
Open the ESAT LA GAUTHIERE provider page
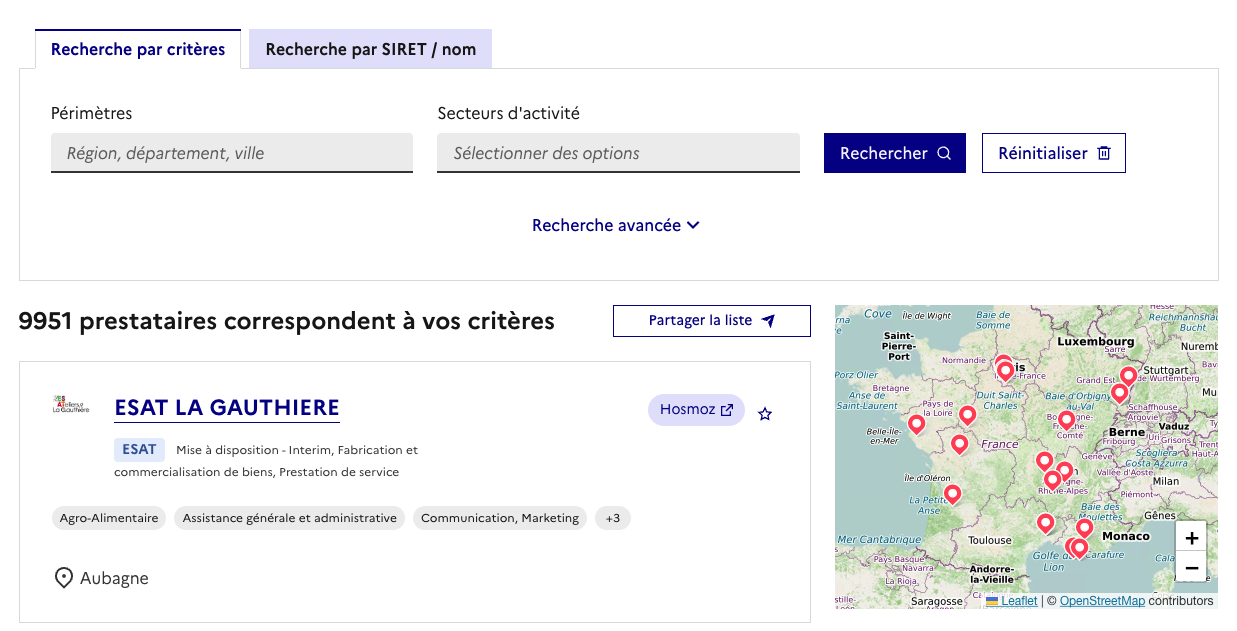click(x=226, y=408)
